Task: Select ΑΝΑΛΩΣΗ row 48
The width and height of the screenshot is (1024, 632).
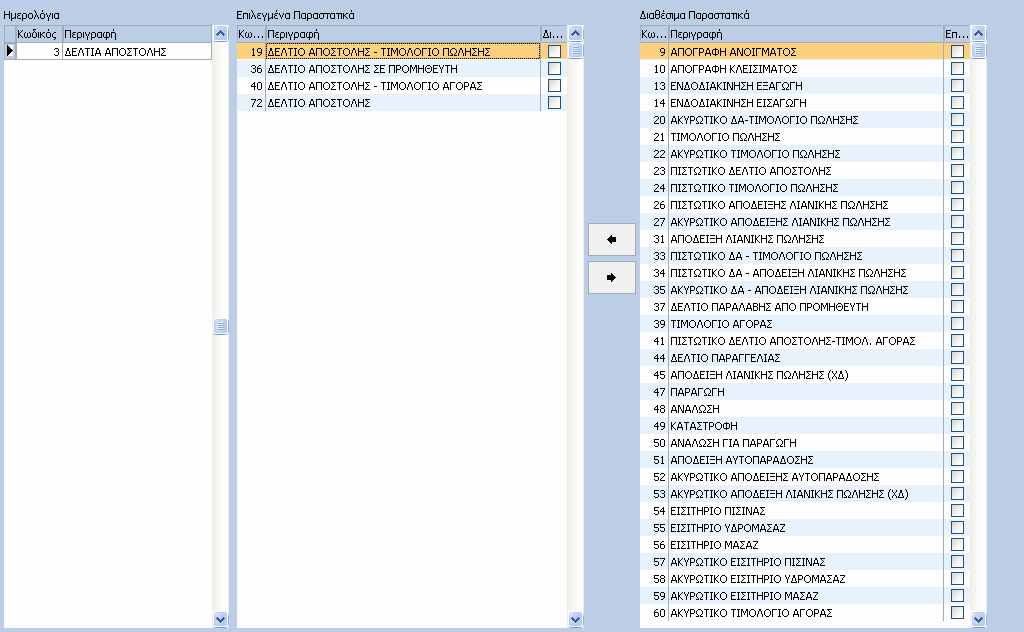Action: pos(805,408)
